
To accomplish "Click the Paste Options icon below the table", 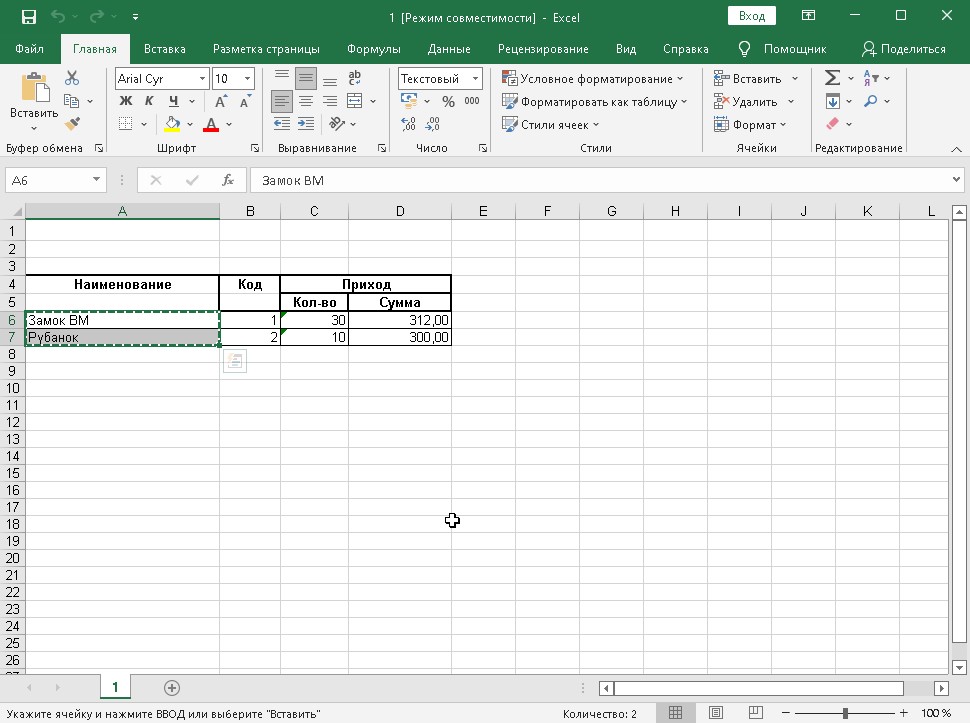I will click(x=235, y=362).
